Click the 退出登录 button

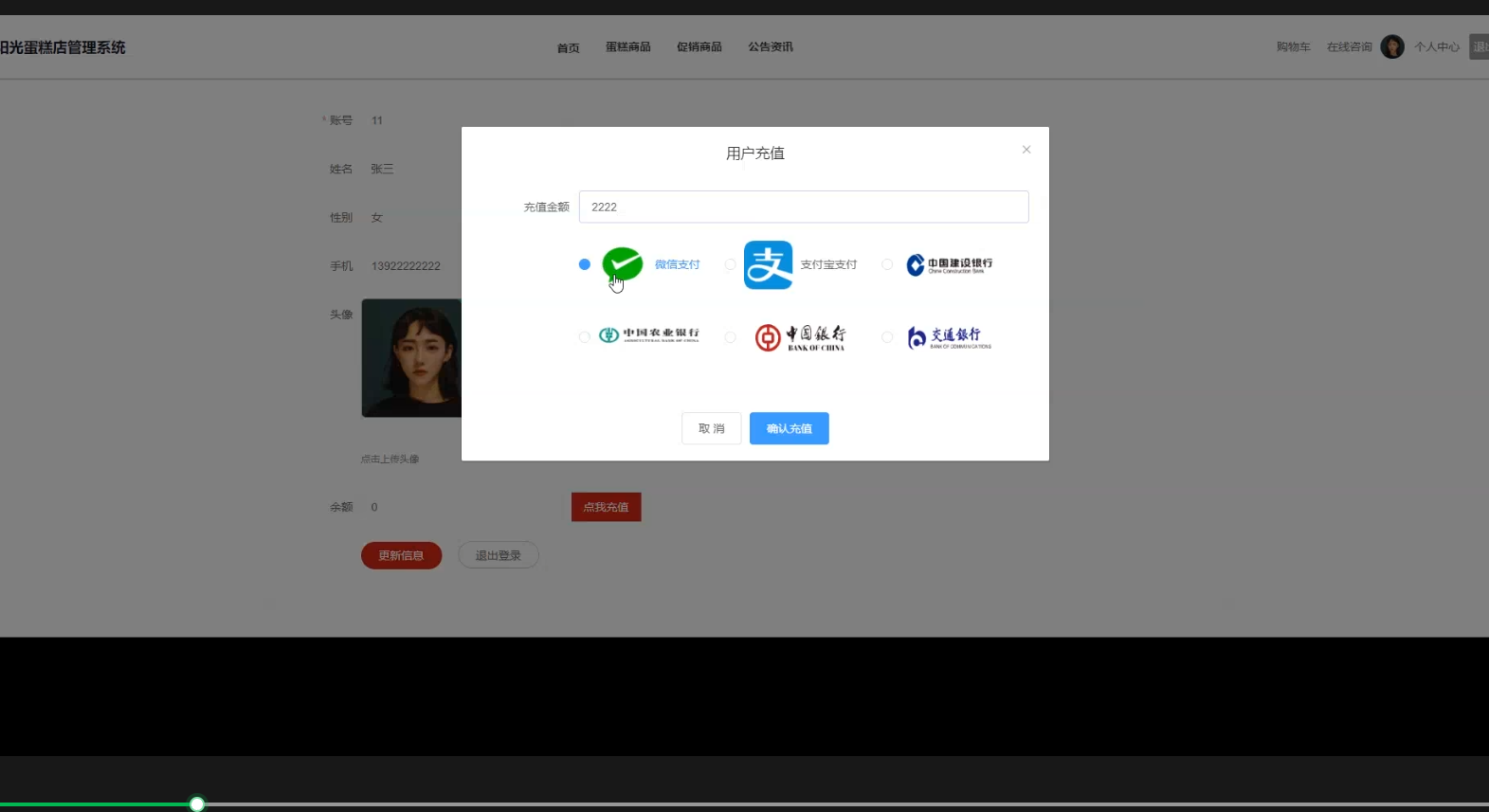pos(498,555)
